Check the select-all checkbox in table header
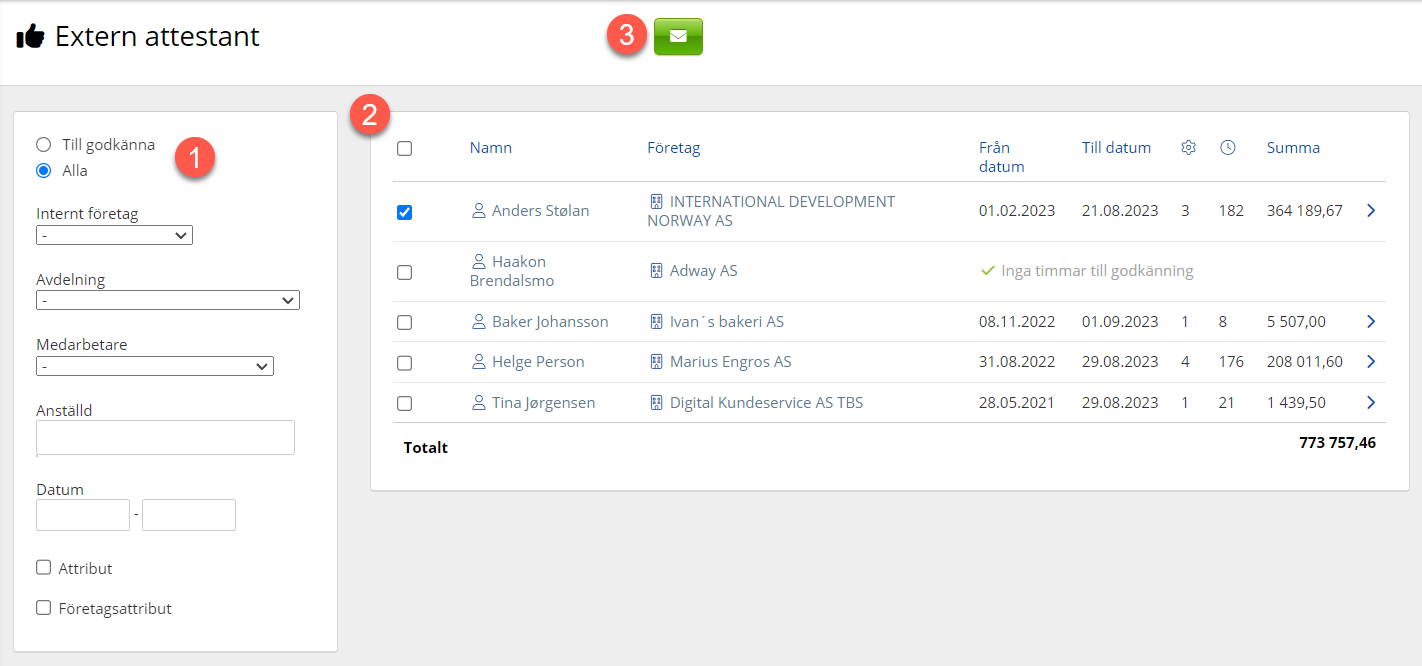 pos(404,148)
